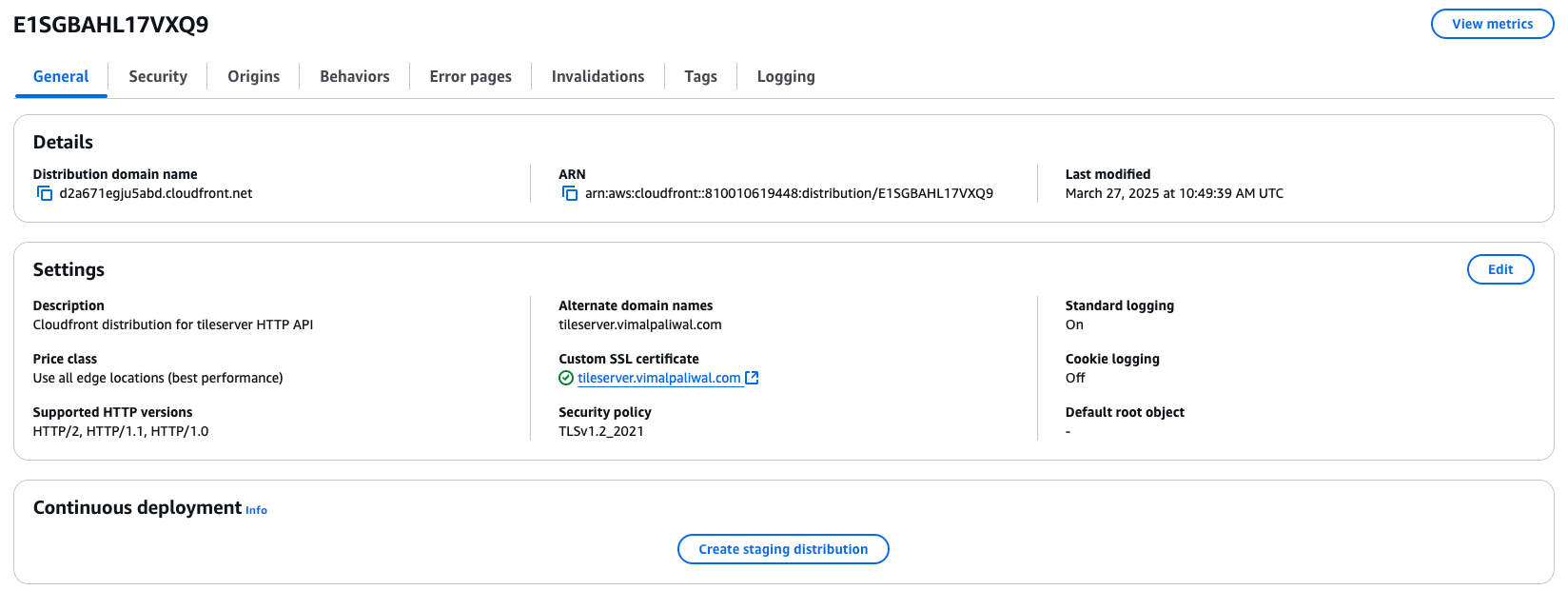Go to the Behaviors tab
The height and width of the screenshot is (590, 1568).
pos(355,76)
